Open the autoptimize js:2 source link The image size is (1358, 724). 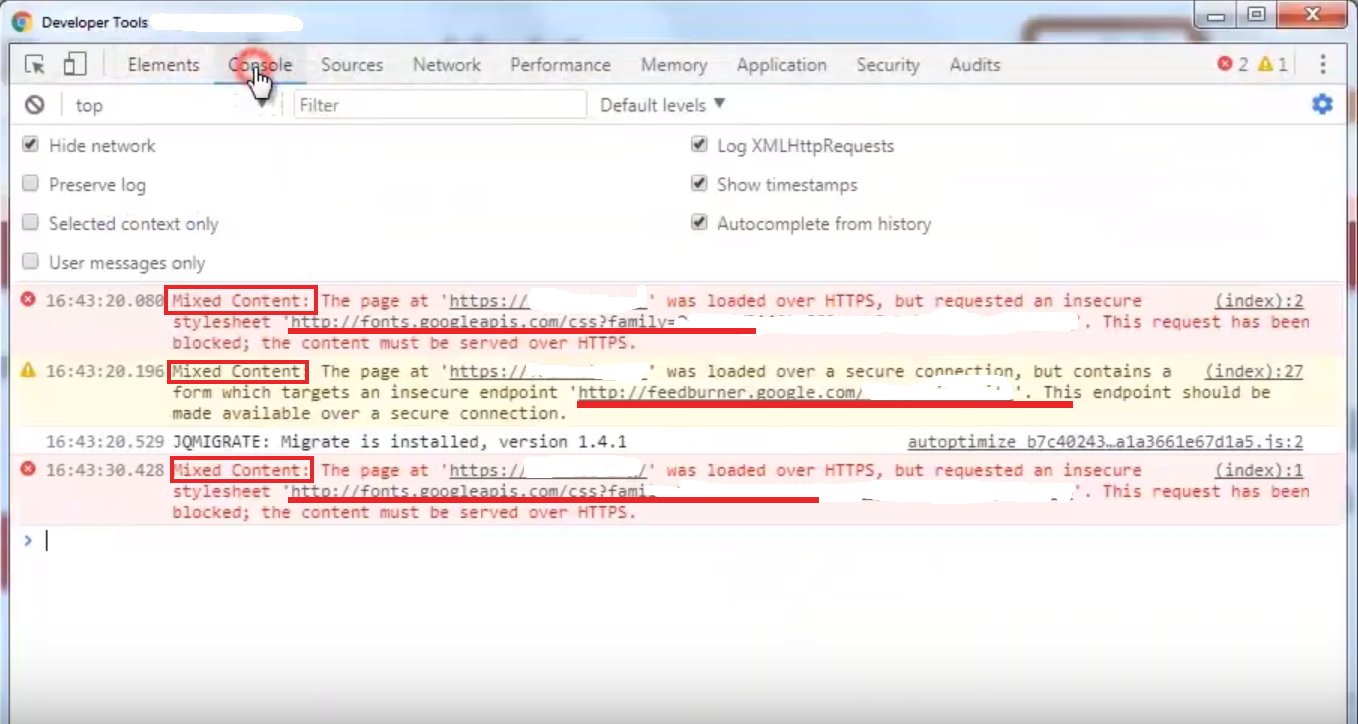[x=1105, y=441]
